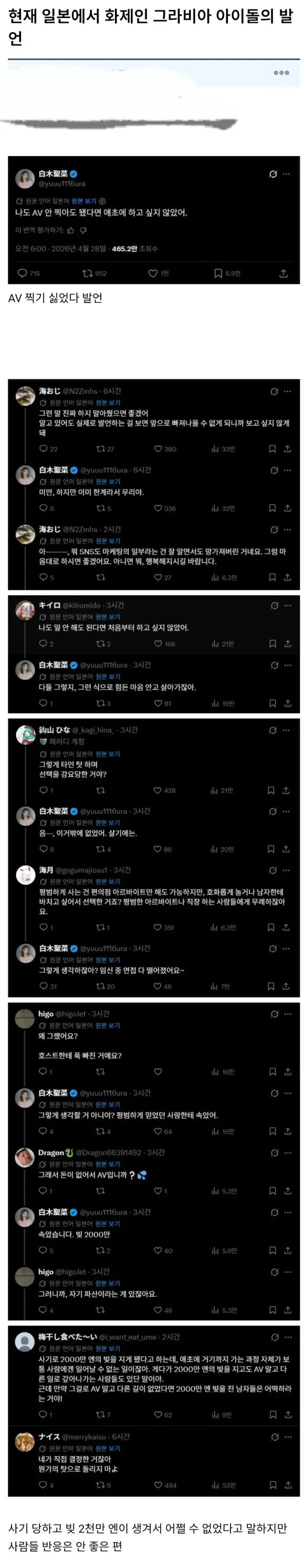
Task: Like the 海月 reply with 351 likes
Action: point(157,927)
